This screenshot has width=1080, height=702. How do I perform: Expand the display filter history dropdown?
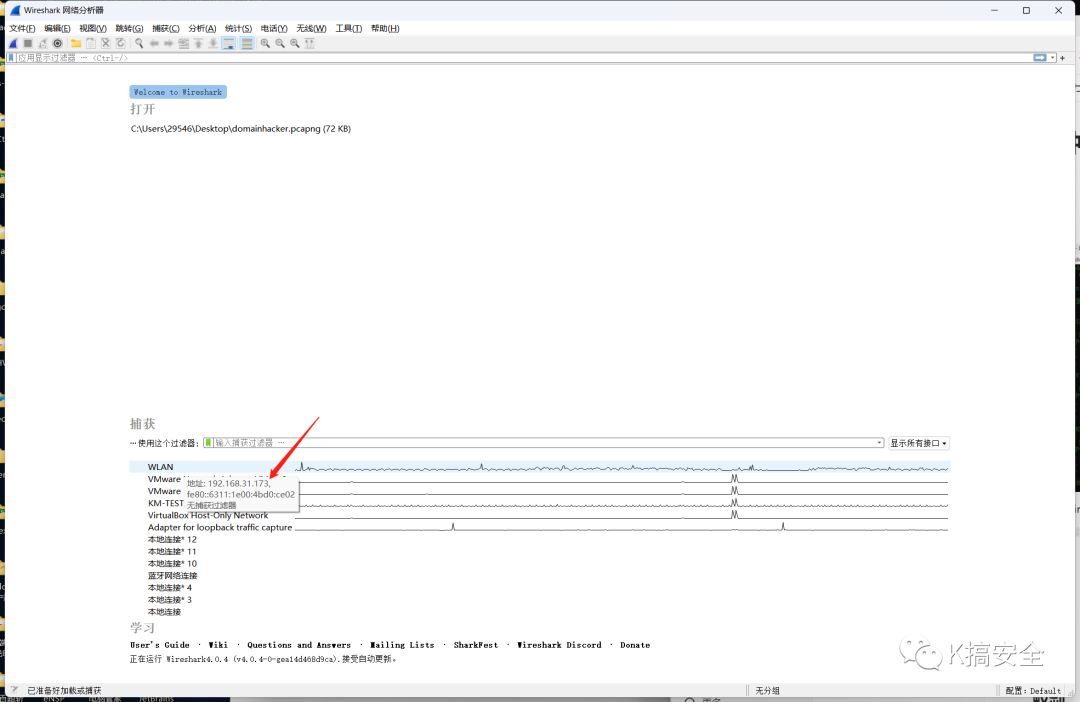pyautogui.click(x=1052, y=58)
